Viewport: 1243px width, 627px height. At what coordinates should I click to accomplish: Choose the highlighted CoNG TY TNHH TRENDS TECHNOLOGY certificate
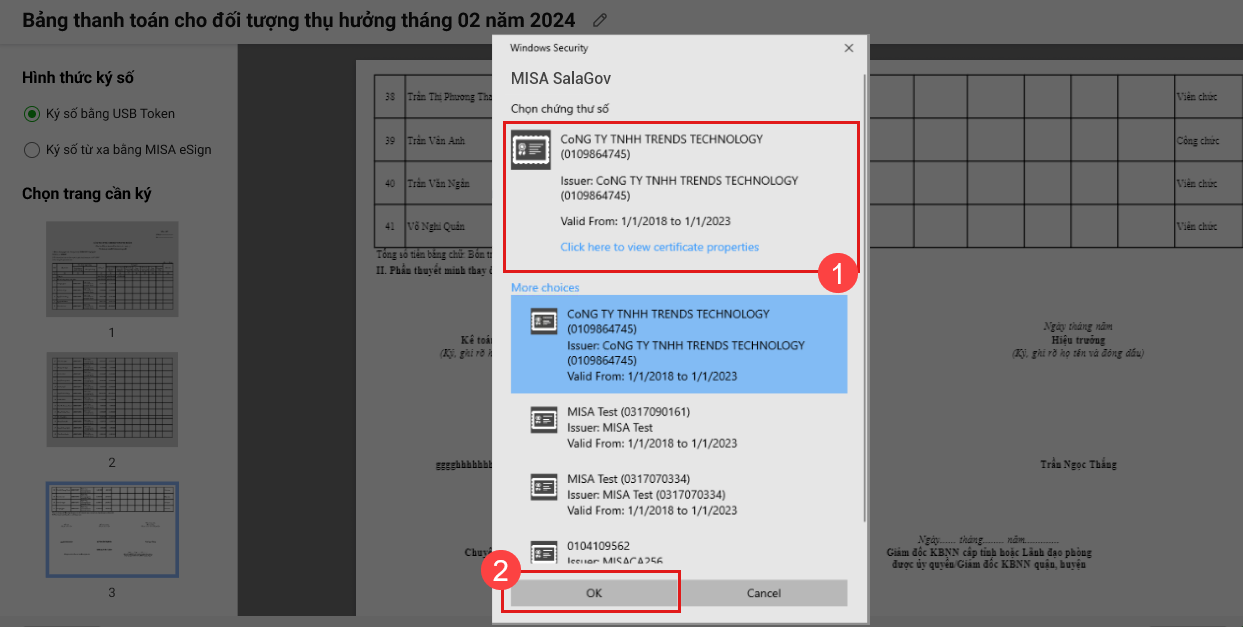679,345
